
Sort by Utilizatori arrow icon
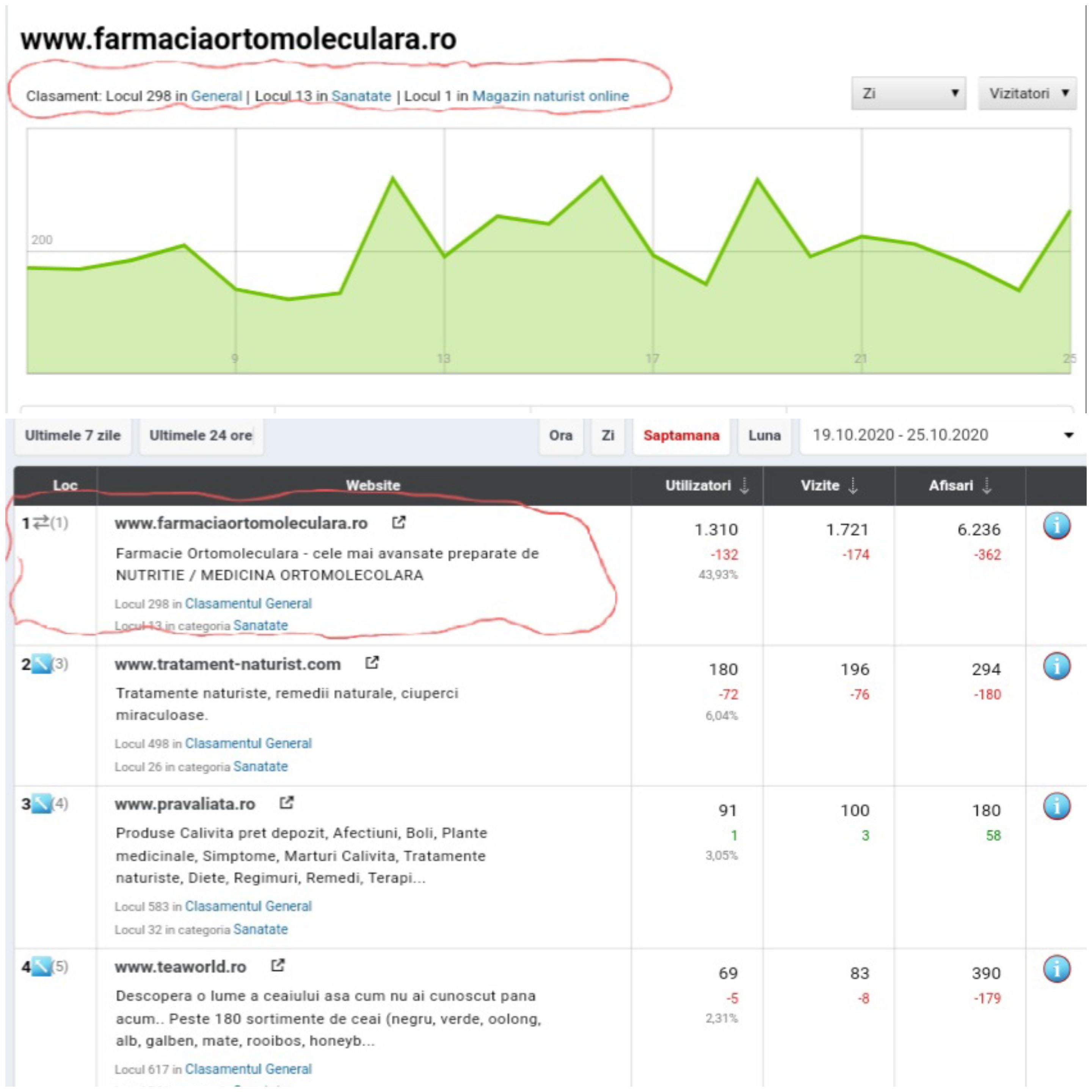[x=744, y=485]
